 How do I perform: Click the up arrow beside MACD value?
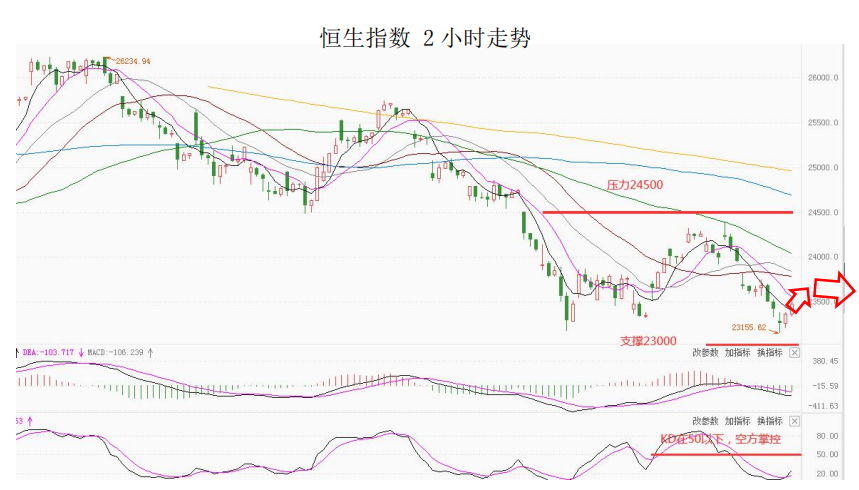coord(151,352)
